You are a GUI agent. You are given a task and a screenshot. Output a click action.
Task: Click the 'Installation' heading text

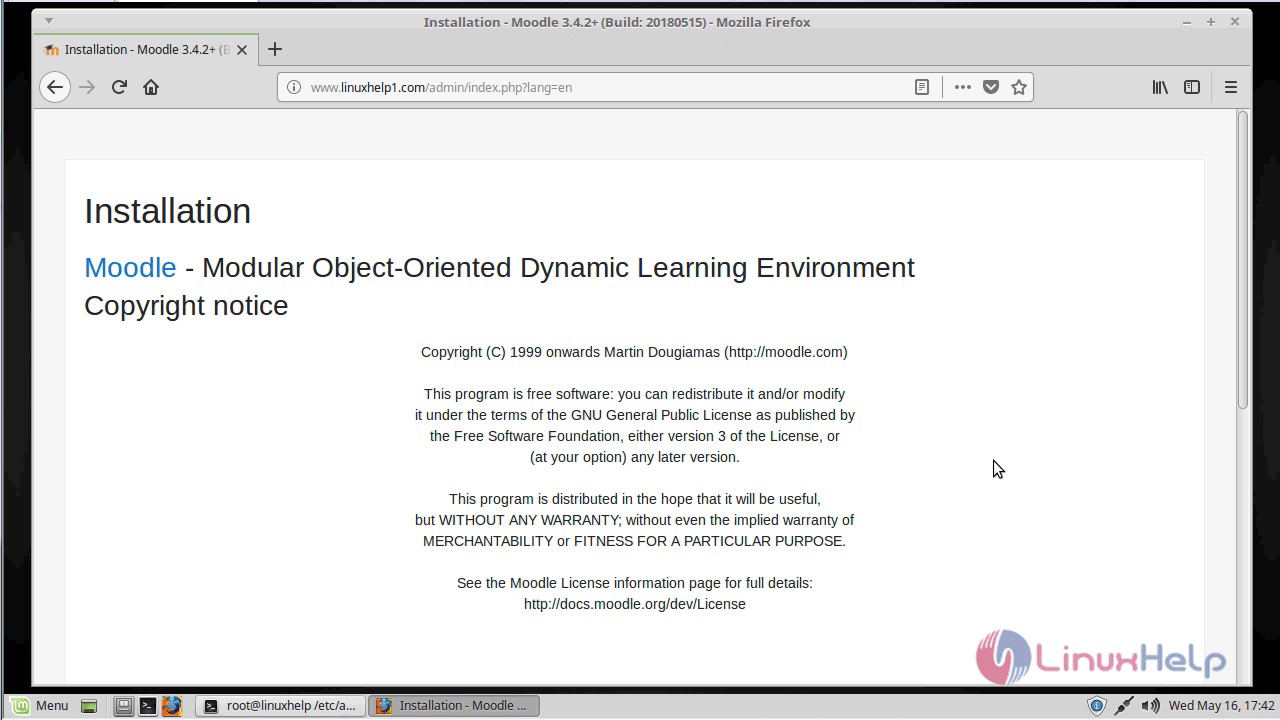[x=167, y=211]
